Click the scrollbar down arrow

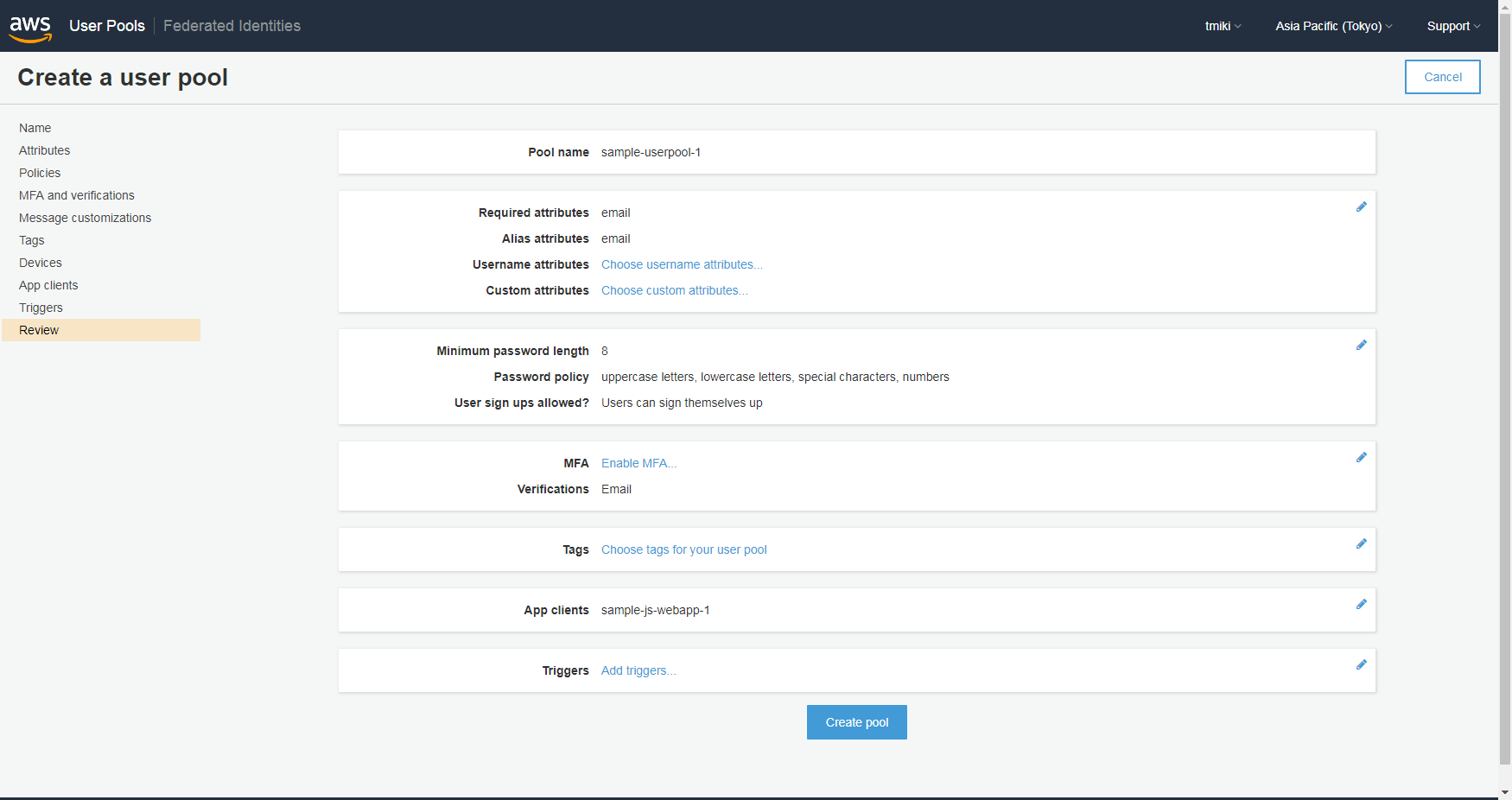pyautogui.click(x=1506, y=792)
